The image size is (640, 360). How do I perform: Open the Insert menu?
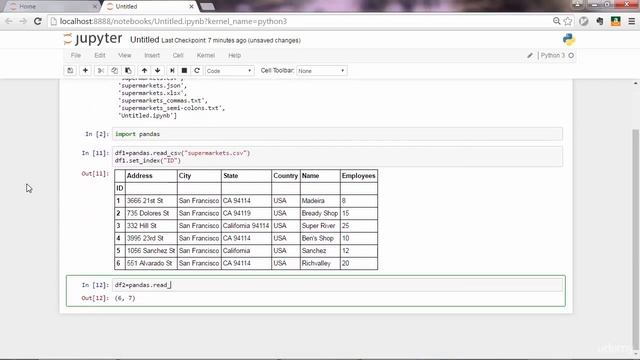click(x=152, y=56)
